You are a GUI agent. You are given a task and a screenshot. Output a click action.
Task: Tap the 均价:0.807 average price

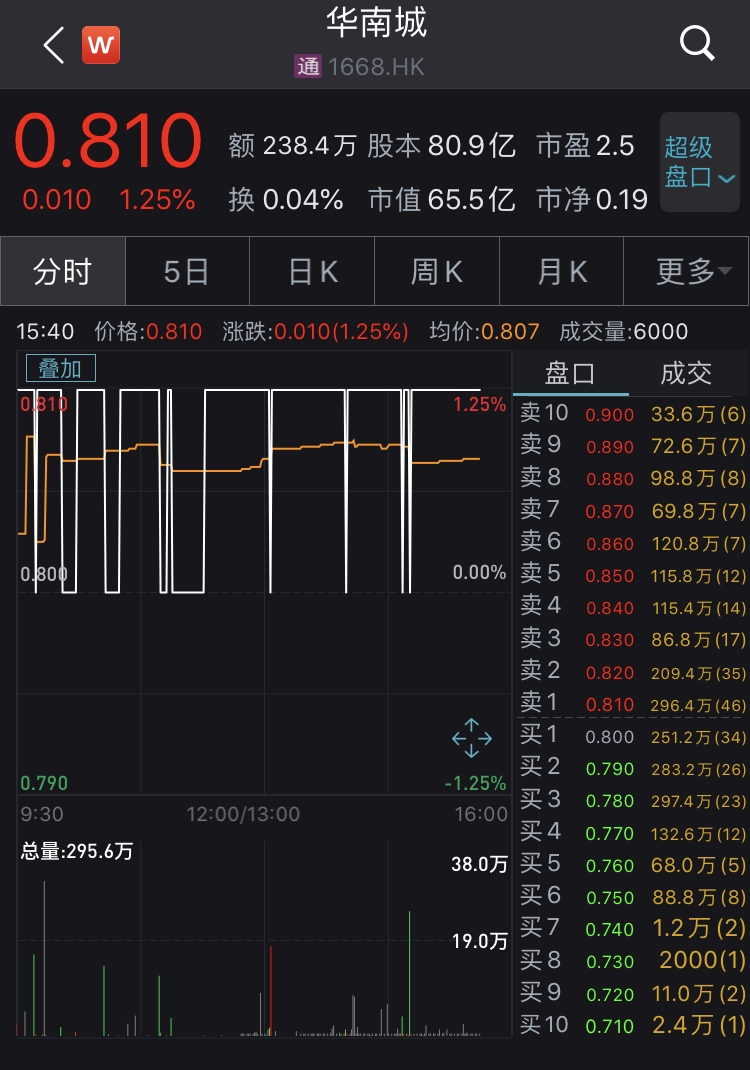[484, 332]
